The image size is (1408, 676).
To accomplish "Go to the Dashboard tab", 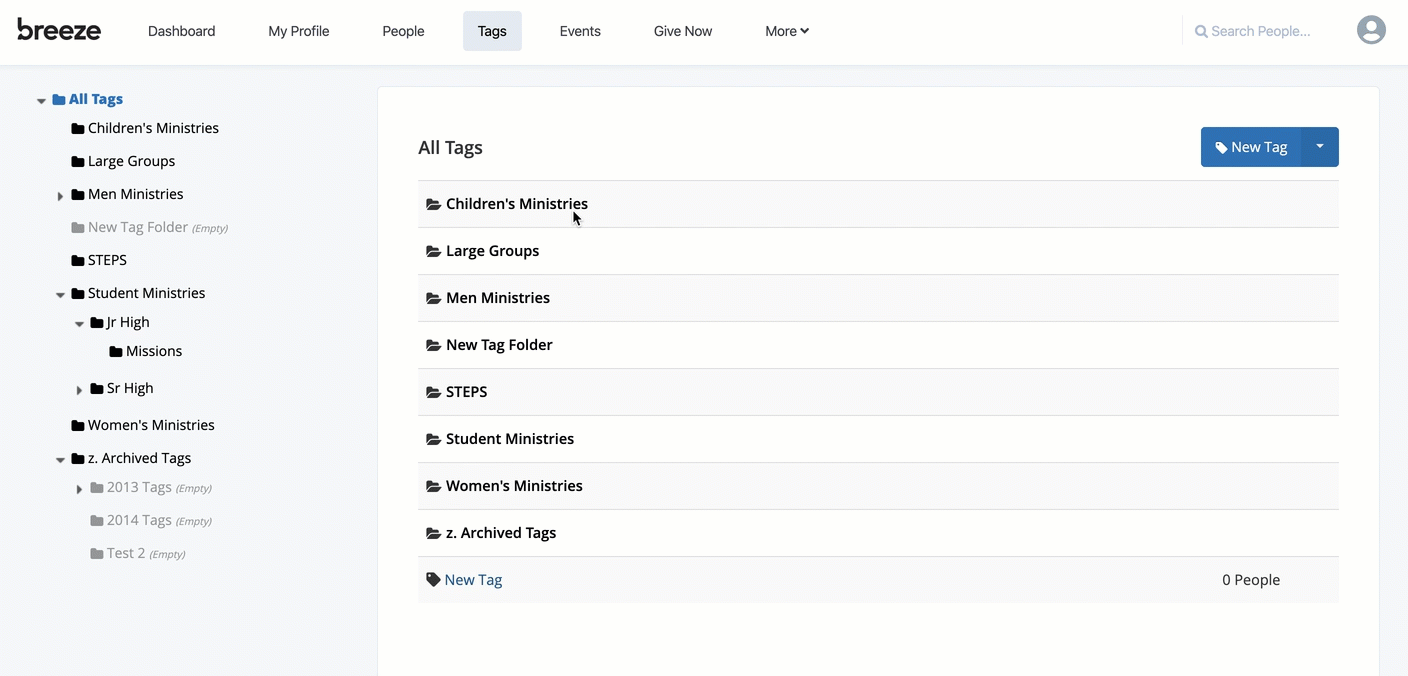I will (x=182, y=31).
